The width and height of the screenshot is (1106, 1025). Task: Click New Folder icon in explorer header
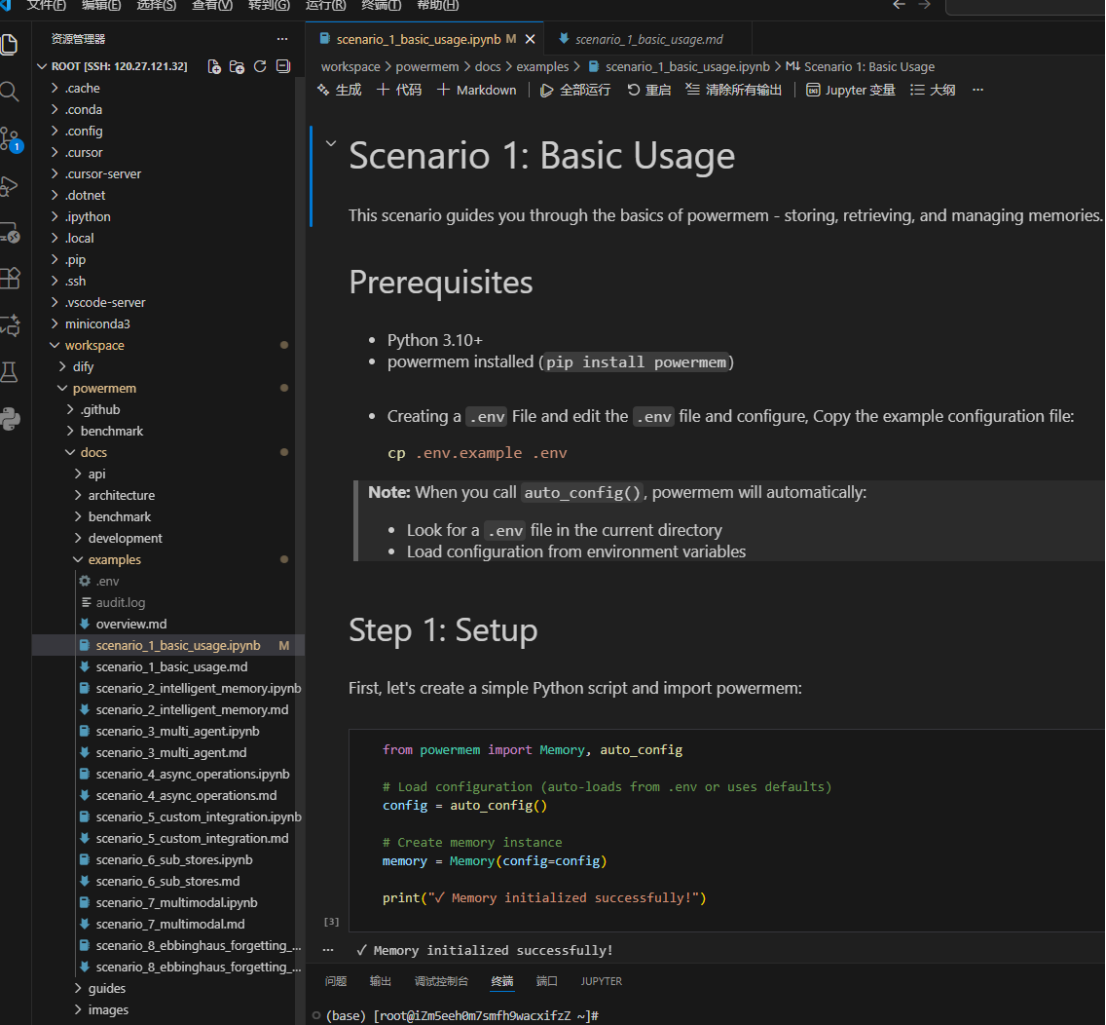click(x=237, y=66)
